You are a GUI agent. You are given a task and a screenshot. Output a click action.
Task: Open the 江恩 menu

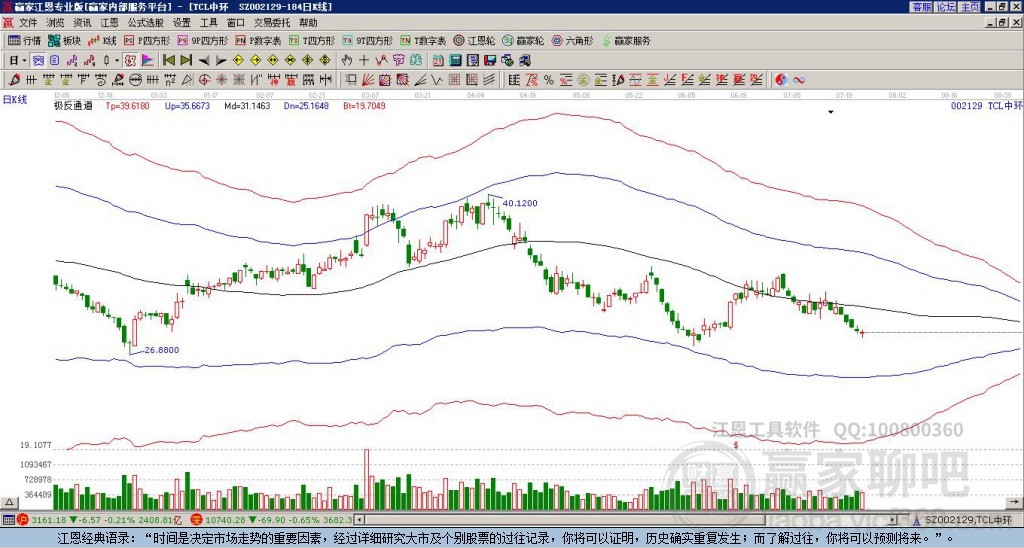110,23
